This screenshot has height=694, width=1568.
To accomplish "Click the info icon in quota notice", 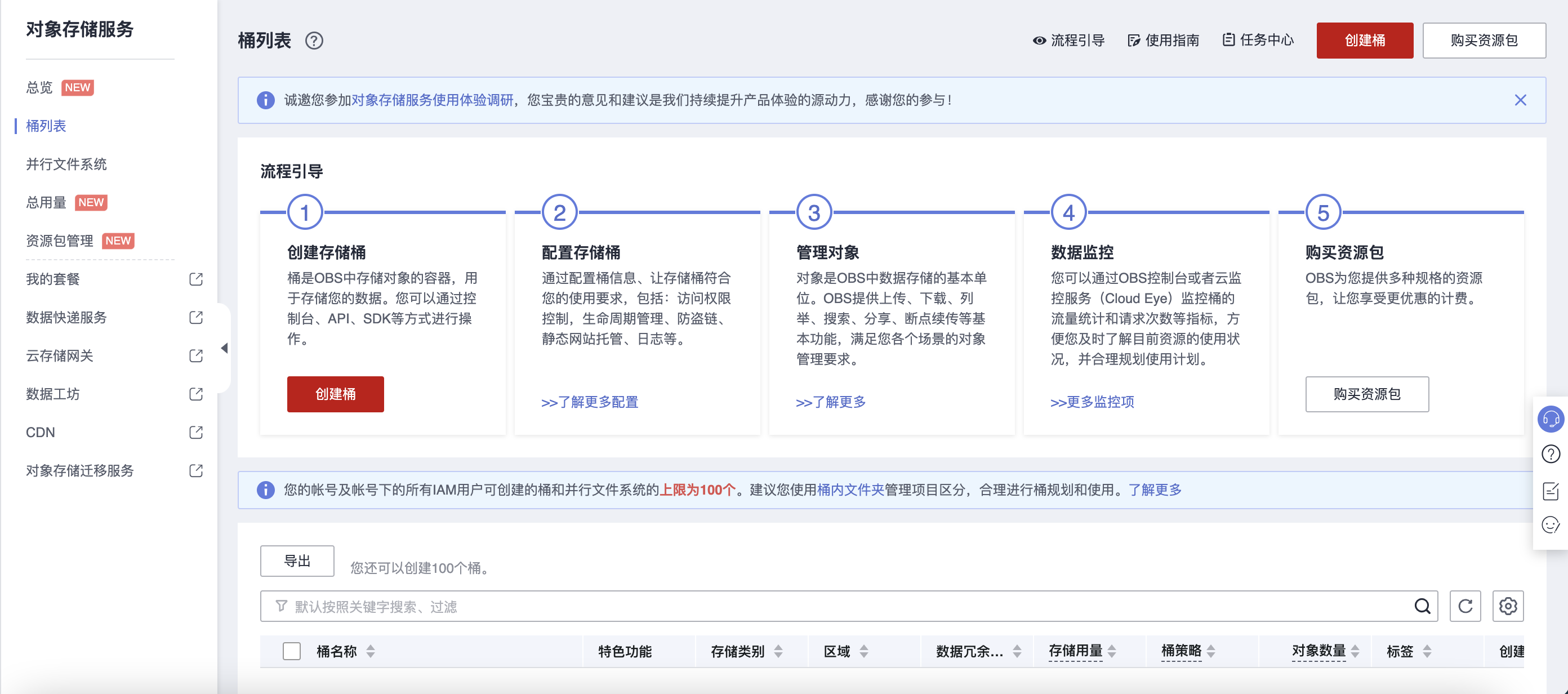I will [x=265, y=490].
